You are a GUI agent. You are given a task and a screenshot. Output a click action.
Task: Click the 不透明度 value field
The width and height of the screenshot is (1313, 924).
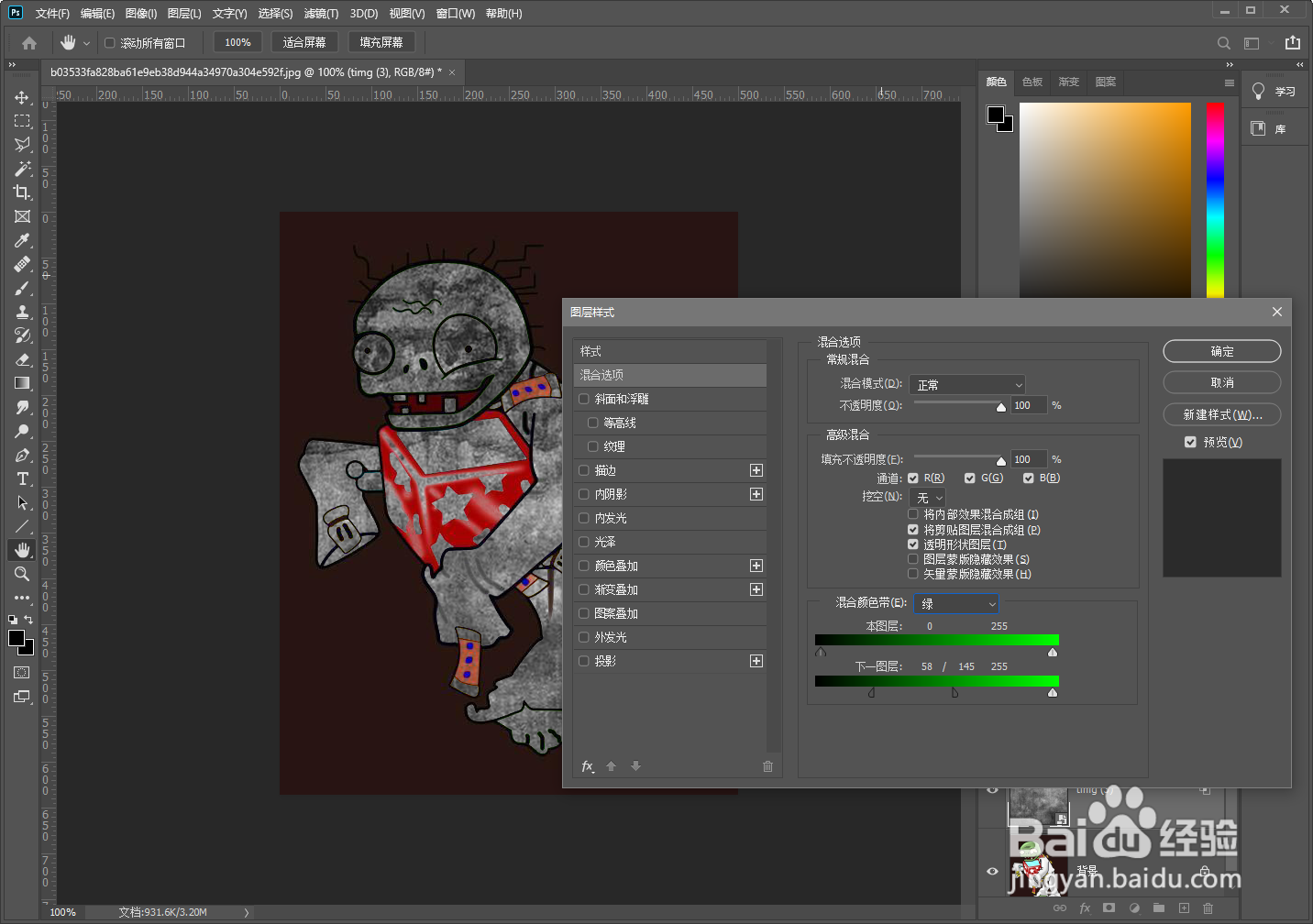coord(1028,405)
